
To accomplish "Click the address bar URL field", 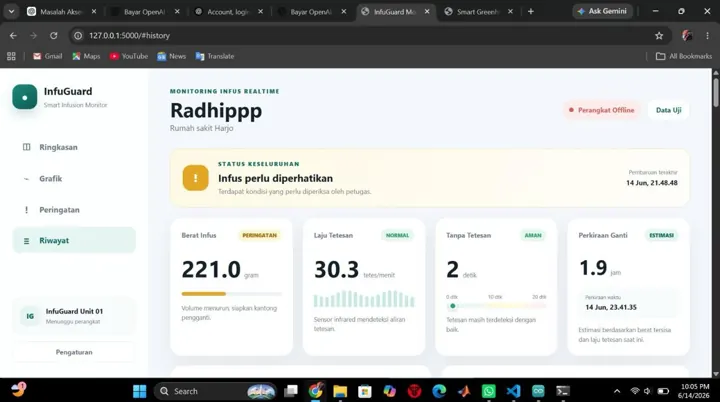I will click(x=370, y=35).
